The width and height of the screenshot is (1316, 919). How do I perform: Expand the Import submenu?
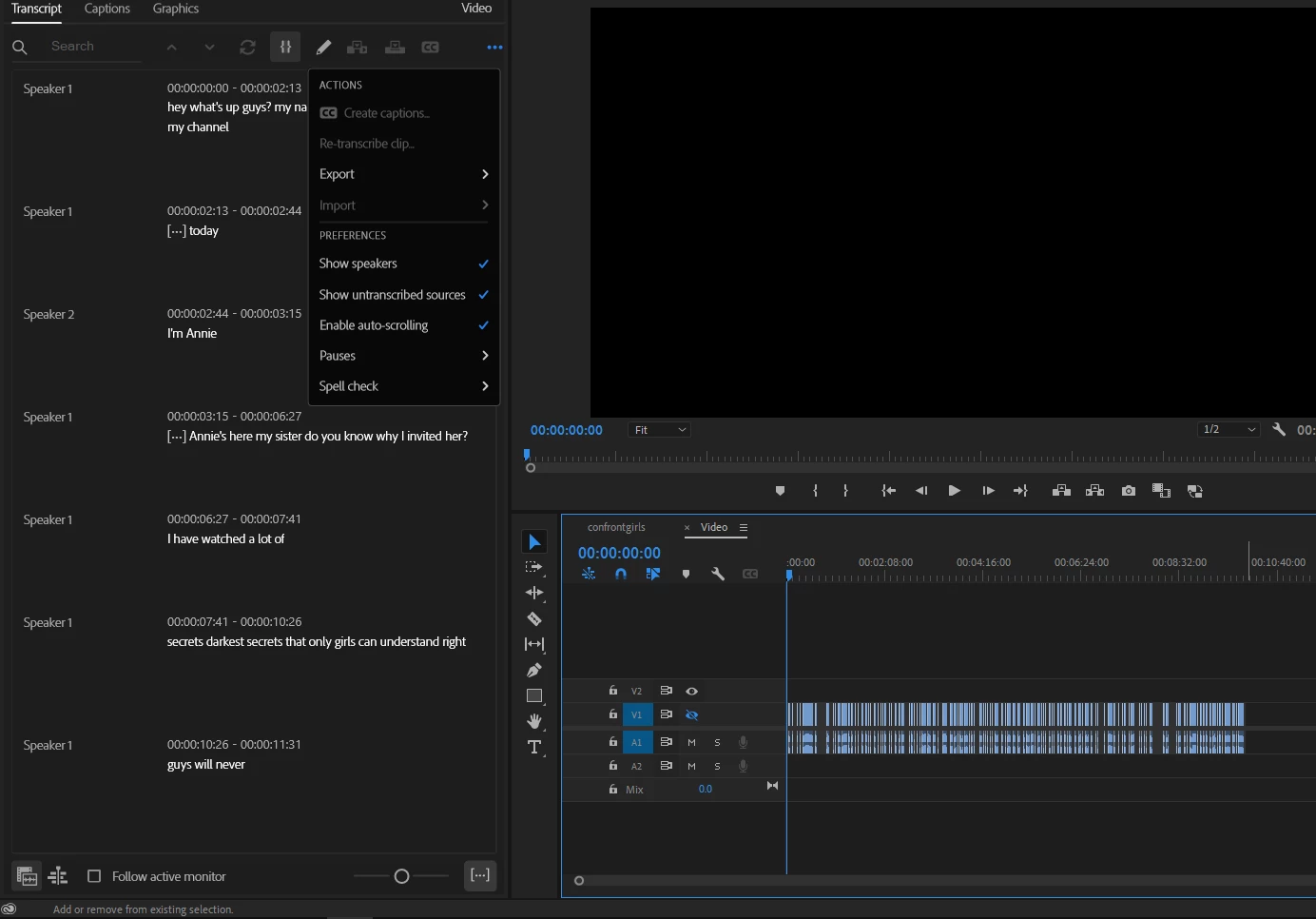point(403,205)
